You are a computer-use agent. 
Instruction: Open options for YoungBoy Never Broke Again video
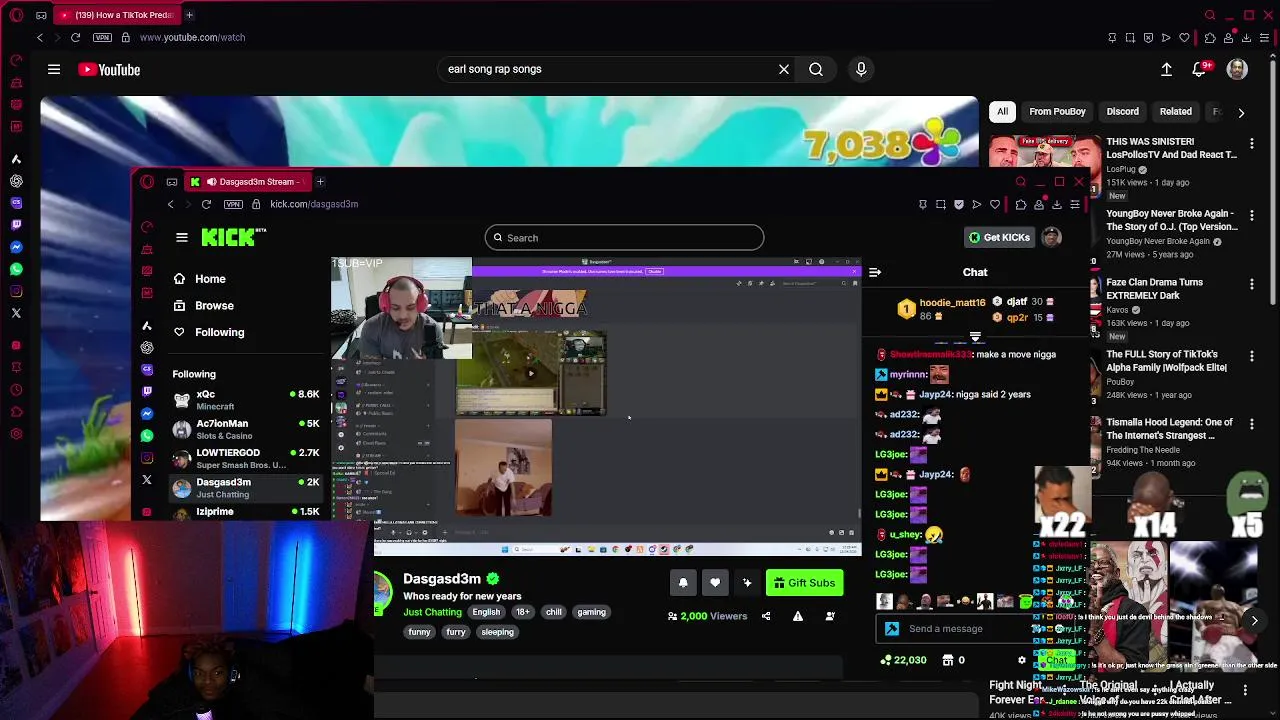(1251, 215)
